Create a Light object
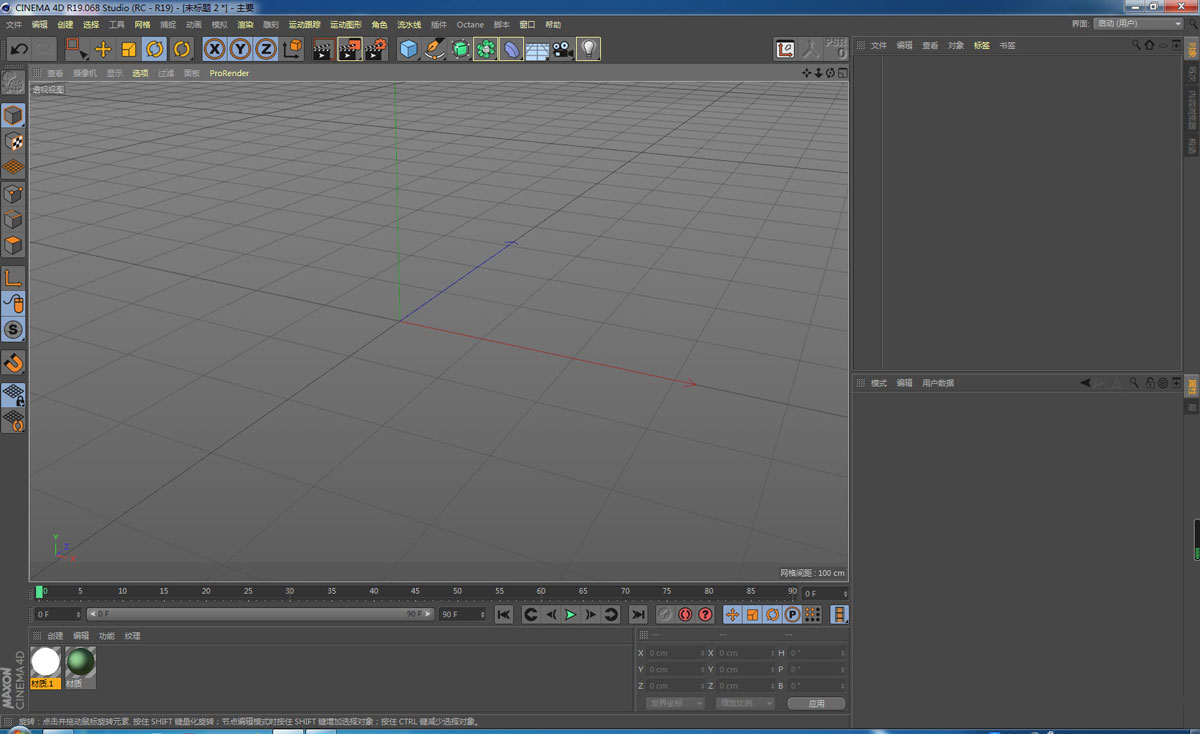This screenshot has height=734, width=1200. [587, 49]
